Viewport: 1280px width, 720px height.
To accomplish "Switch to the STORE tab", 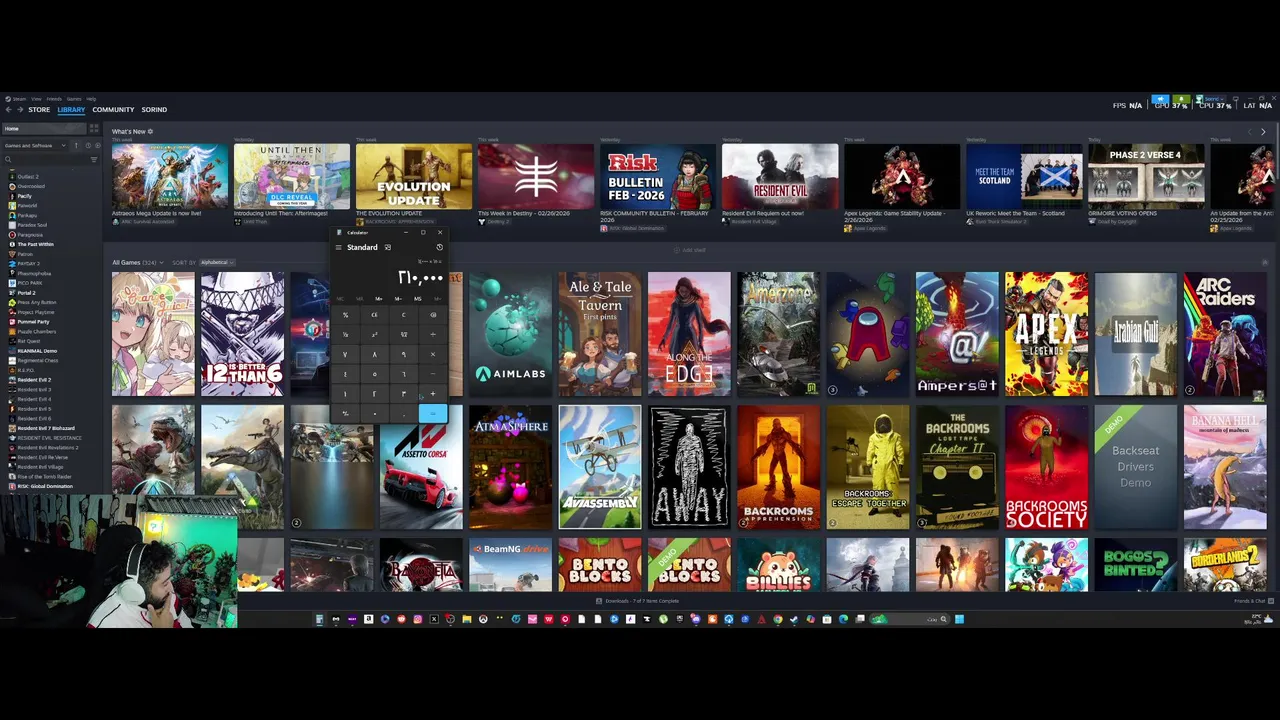I will [x=39, y=109].
